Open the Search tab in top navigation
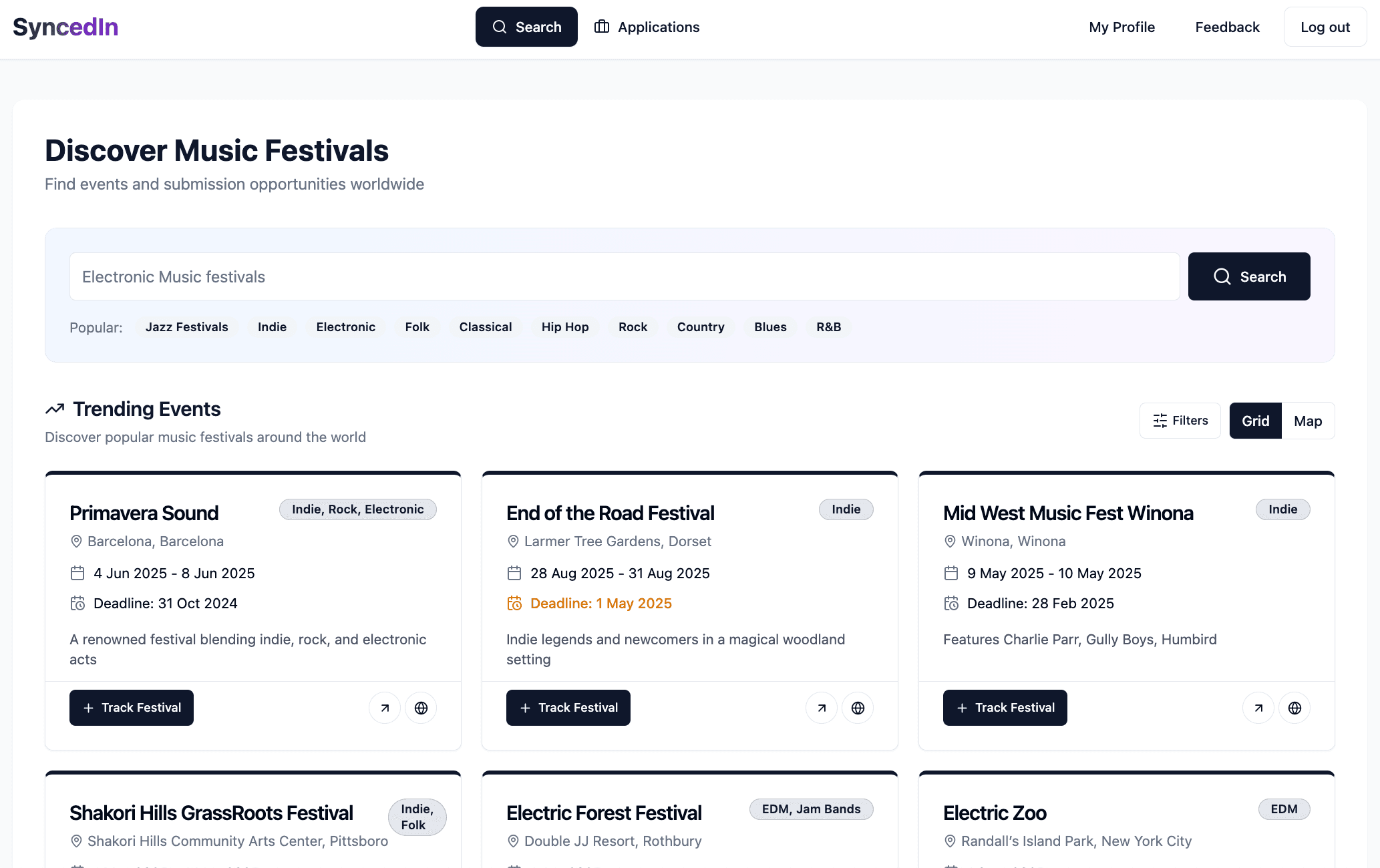Viewport: 1380px width, 868px height. coord(526,27)
